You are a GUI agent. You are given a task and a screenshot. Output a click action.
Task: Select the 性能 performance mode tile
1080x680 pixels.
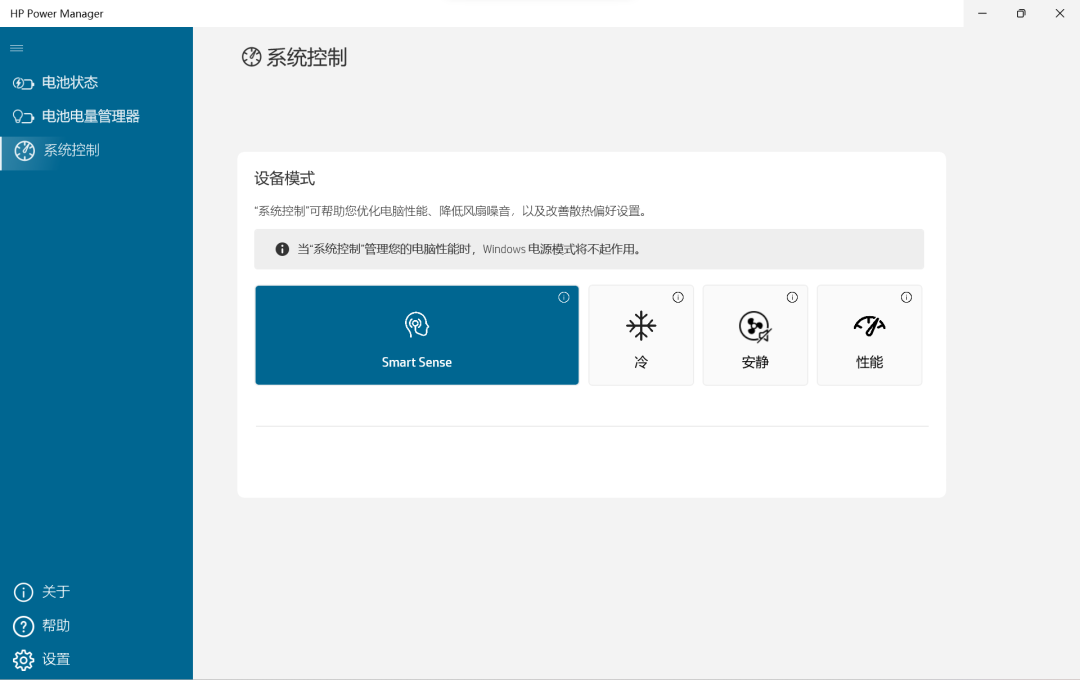tap(869, 335)
